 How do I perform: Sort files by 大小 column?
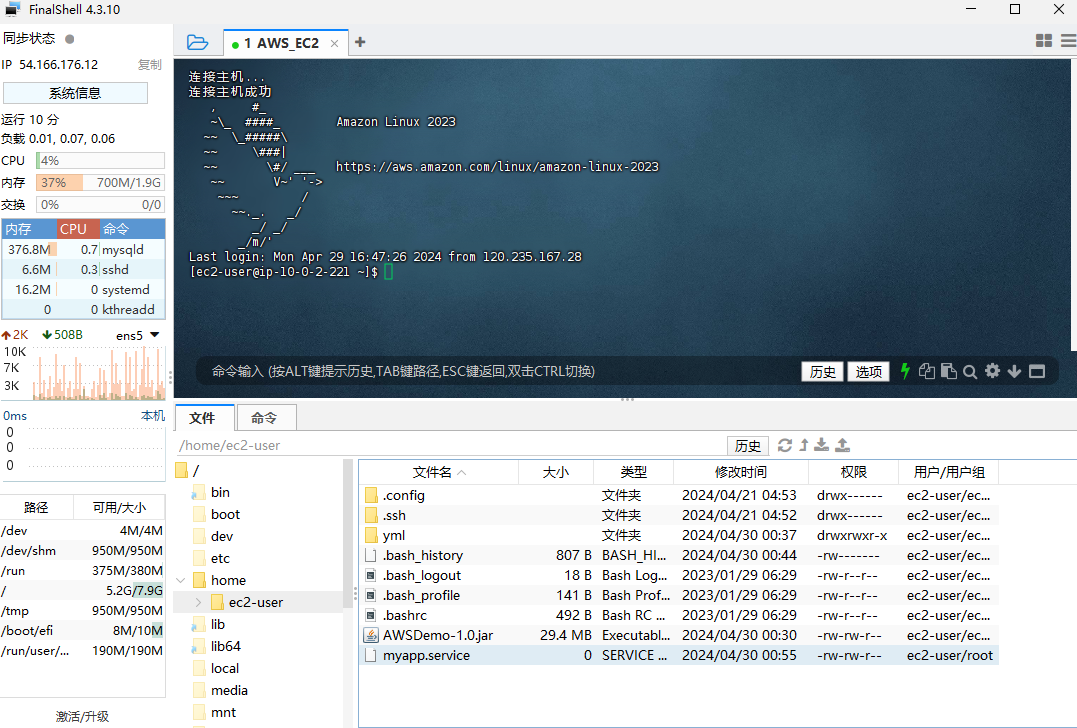[556, 472]
